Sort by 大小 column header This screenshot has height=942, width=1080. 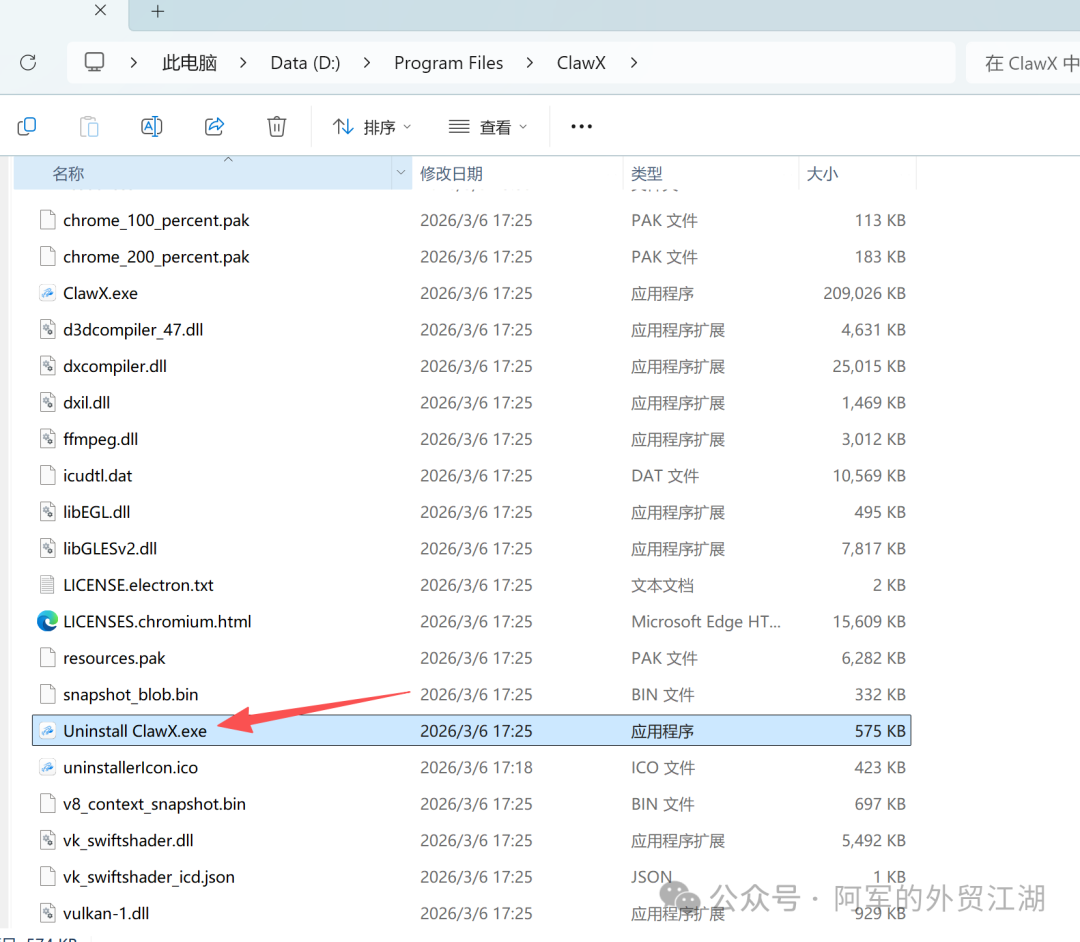coord(822,173)
